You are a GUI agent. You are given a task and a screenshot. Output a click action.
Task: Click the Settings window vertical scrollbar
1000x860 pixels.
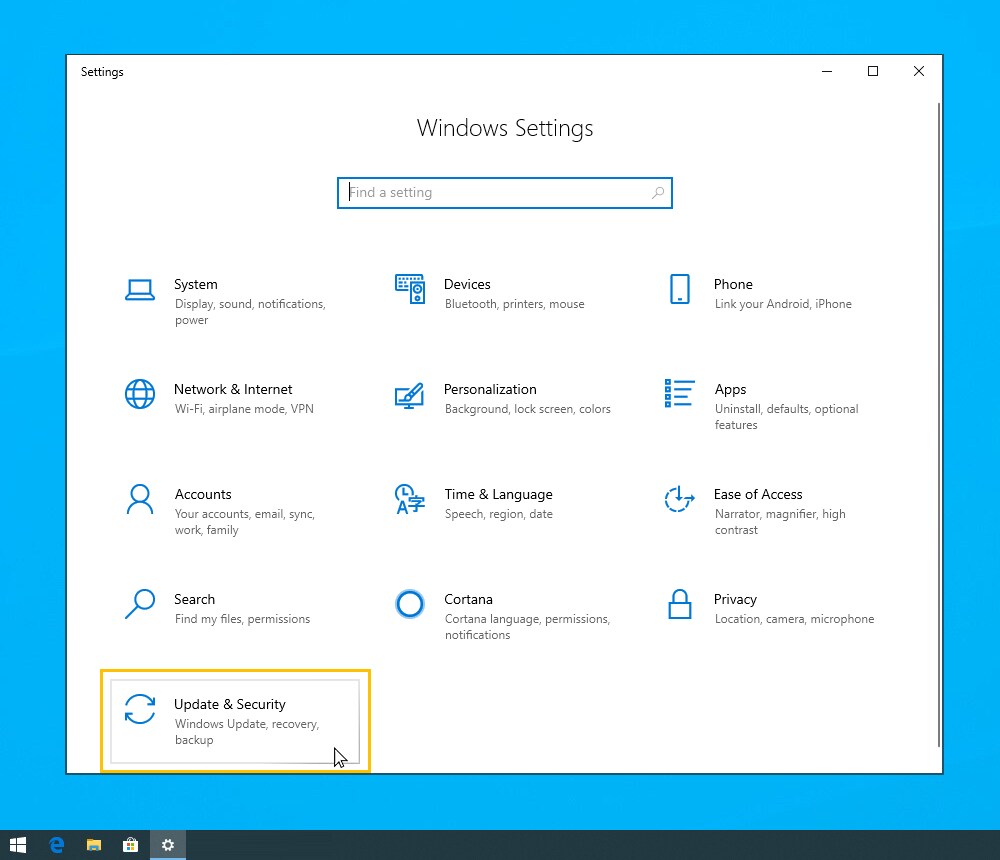point(939,424)
